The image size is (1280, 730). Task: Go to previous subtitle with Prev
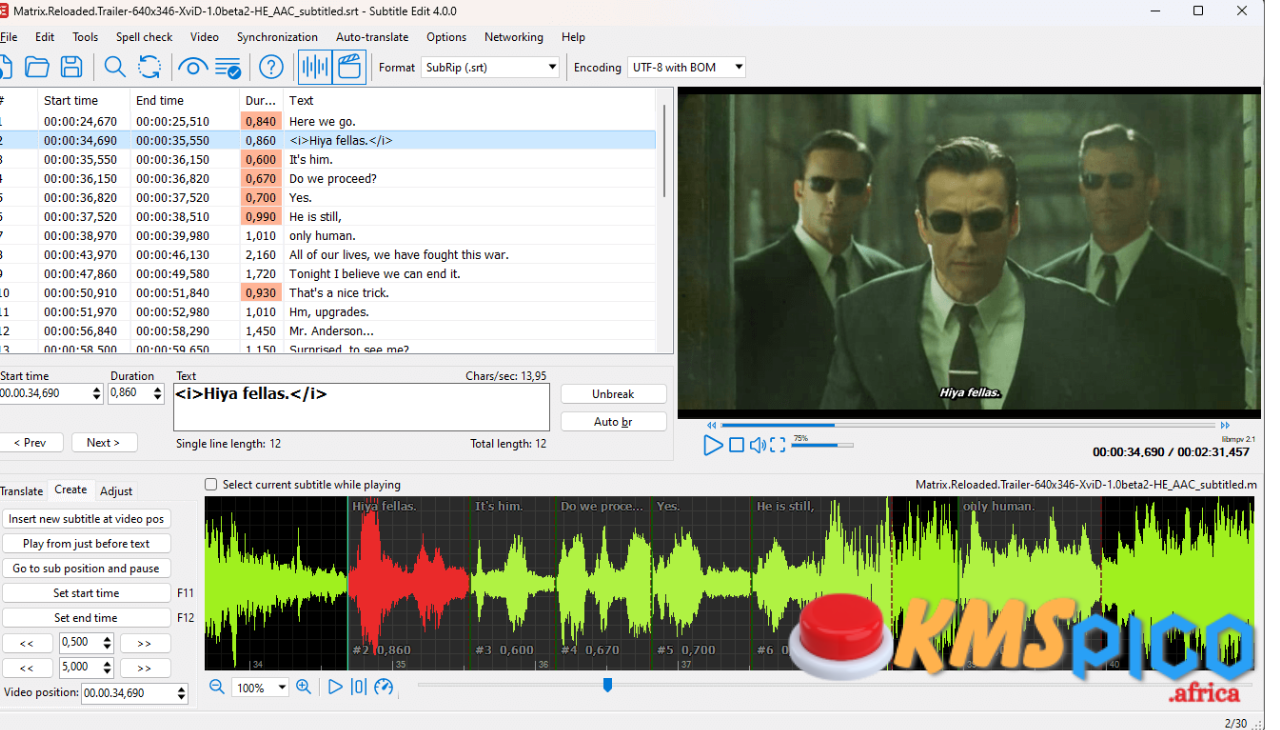pos(30,443)
